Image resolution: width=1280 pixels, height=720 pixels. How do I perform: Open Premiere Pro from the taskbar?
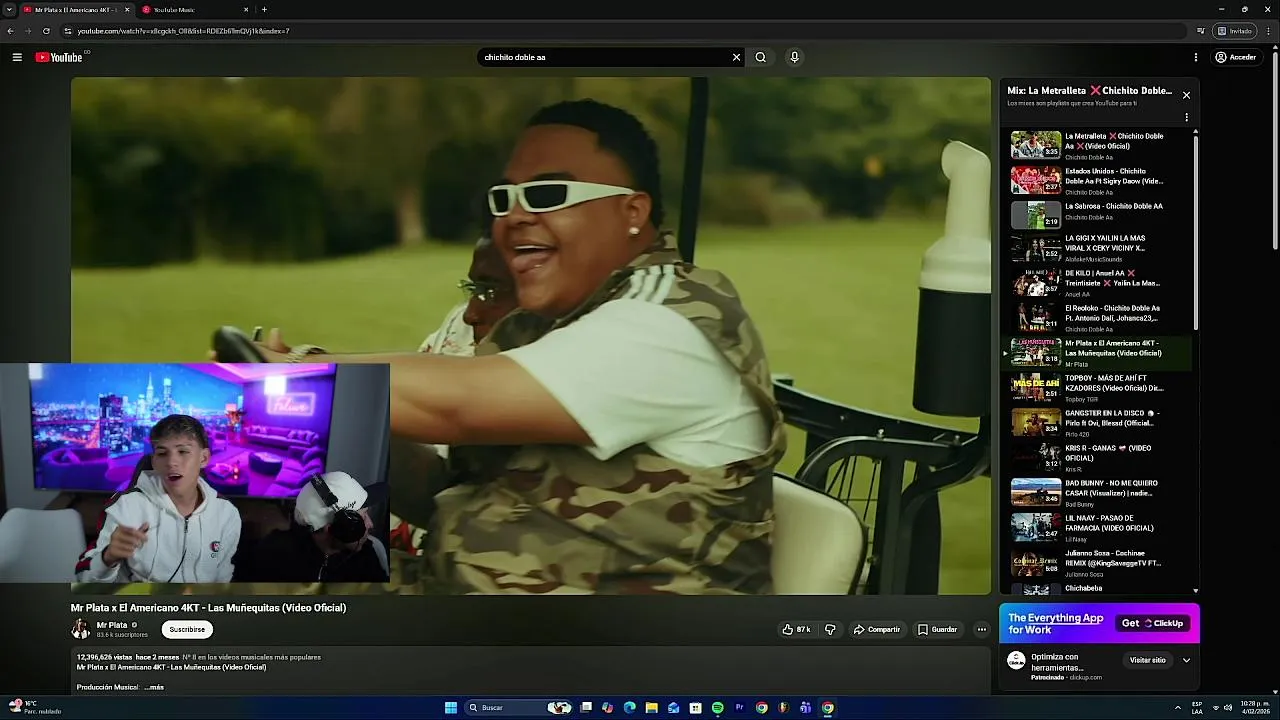(740, 707)
